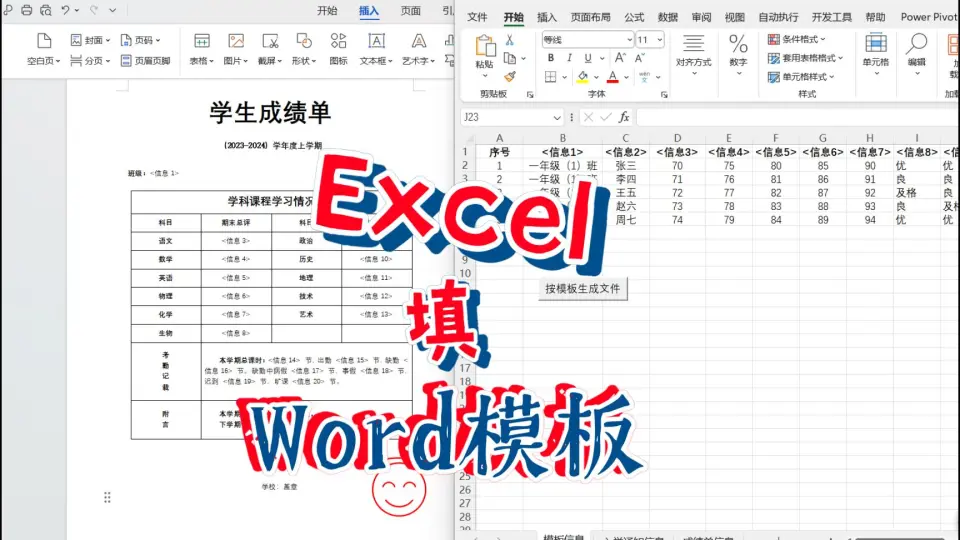Screen dimensions: 960x540
Task: Select the Word 插入 tab
Action: [x=369, y=10]
